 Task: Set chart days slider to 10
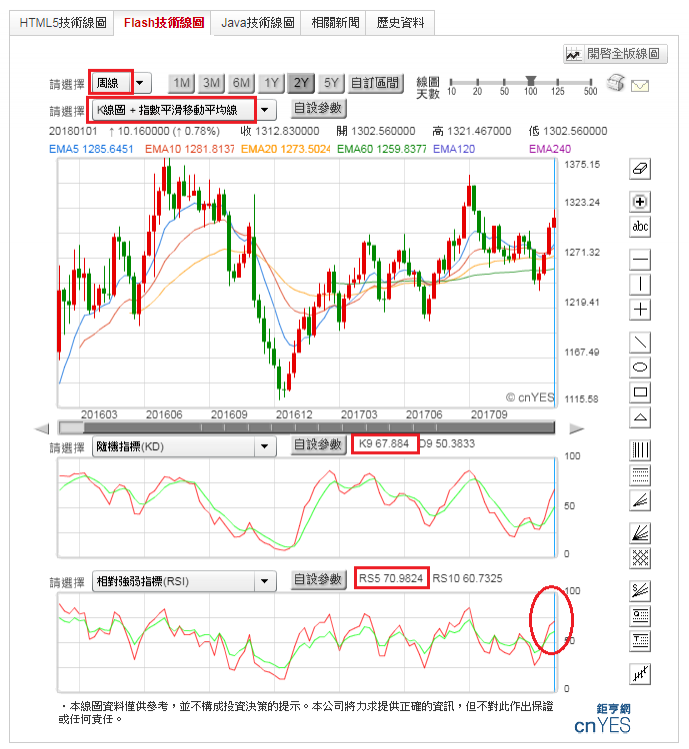coord(452,82)
